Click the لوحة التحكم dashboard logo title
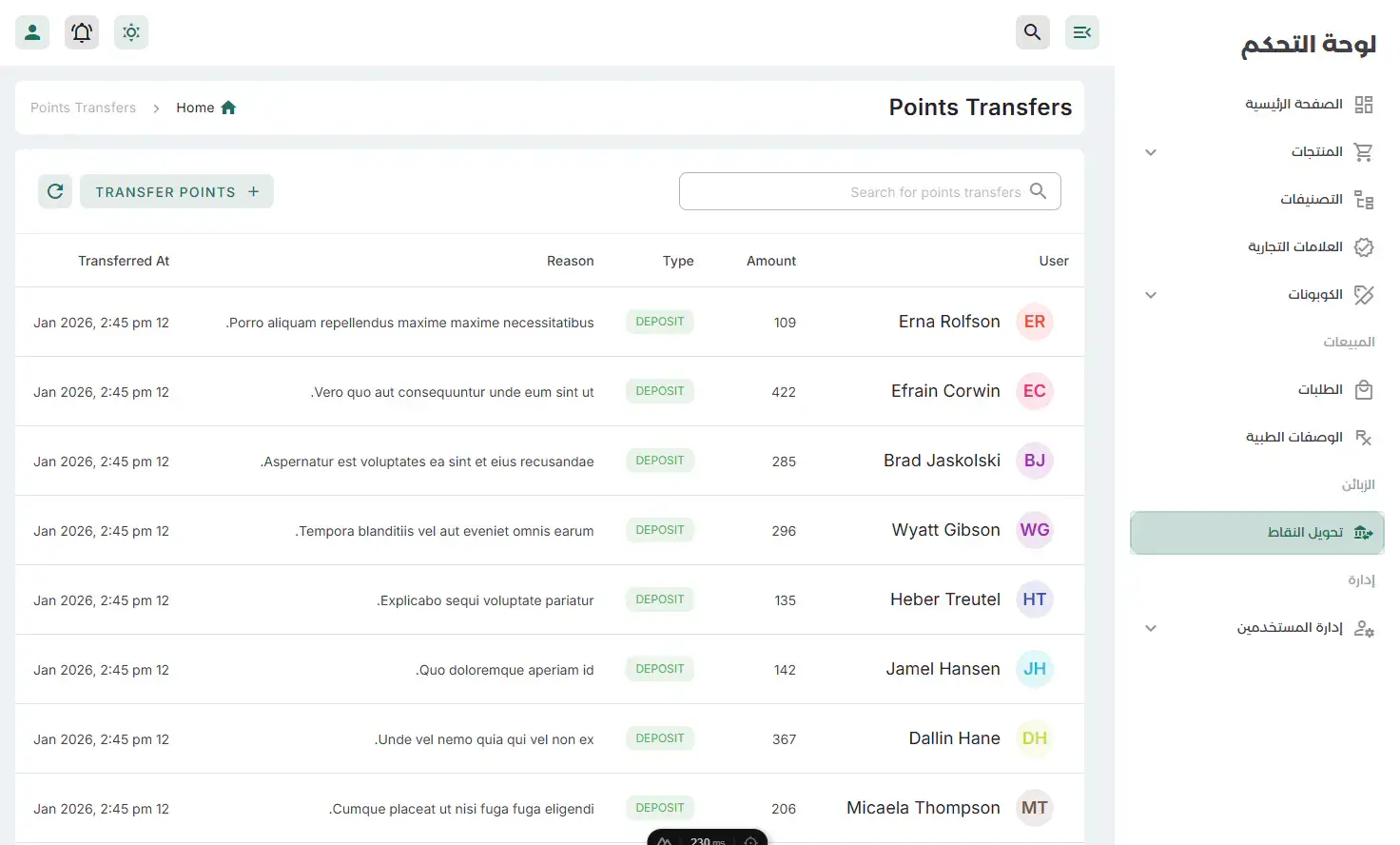This screenshot has height=845, width=1400. click(x=1309, y=45)
